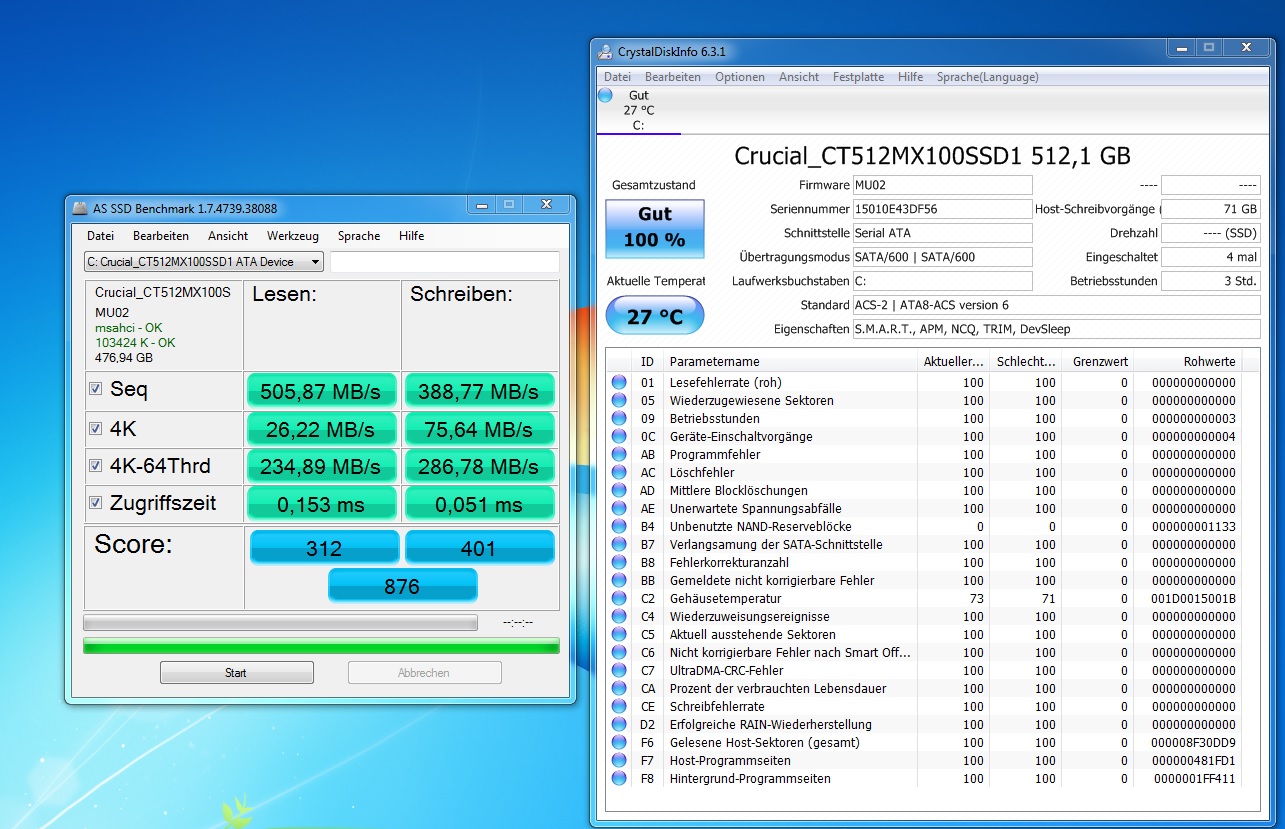Sort by the Parametername column header
The width and height of the screenshot is (1285, 829).
click(x=791, y=361)
